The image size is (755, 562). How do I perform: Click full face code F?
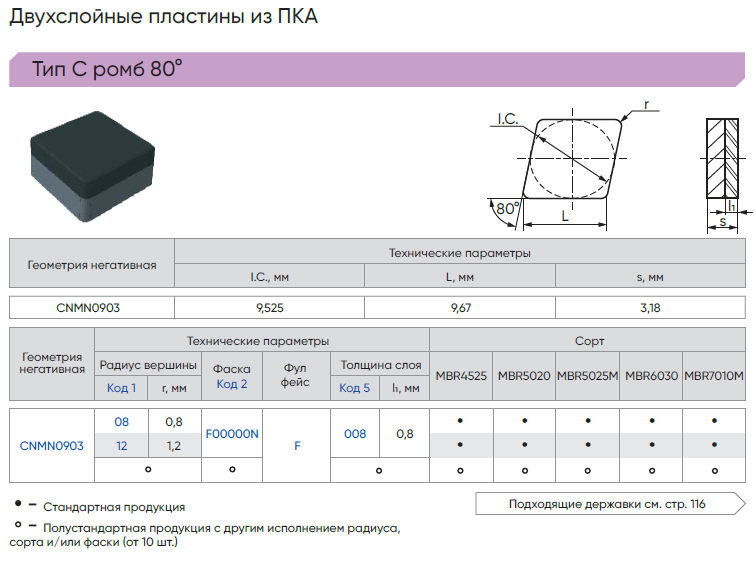(297, 446)
